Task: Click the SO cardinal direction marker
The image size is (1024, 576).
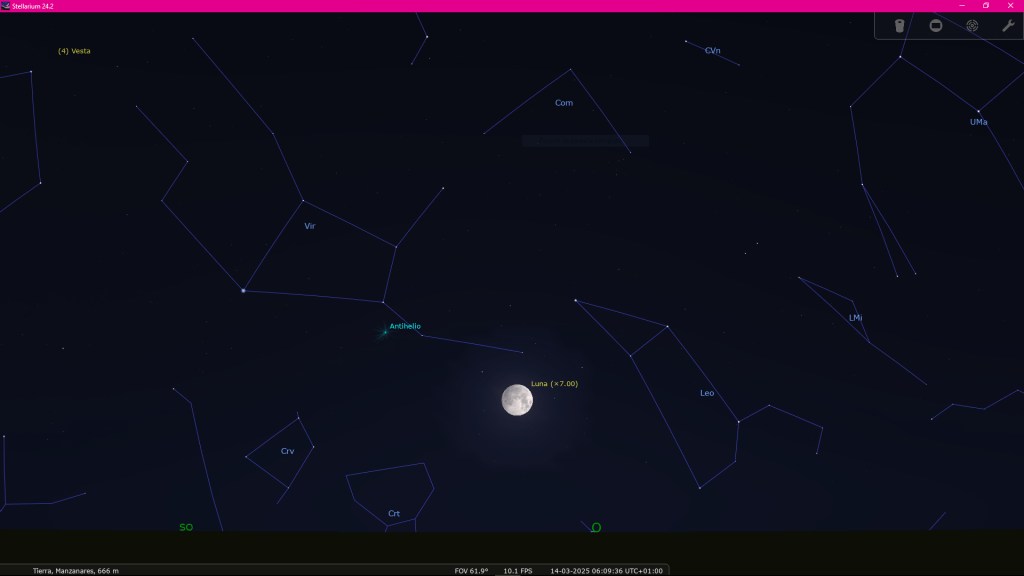Action: pos(186,527)
